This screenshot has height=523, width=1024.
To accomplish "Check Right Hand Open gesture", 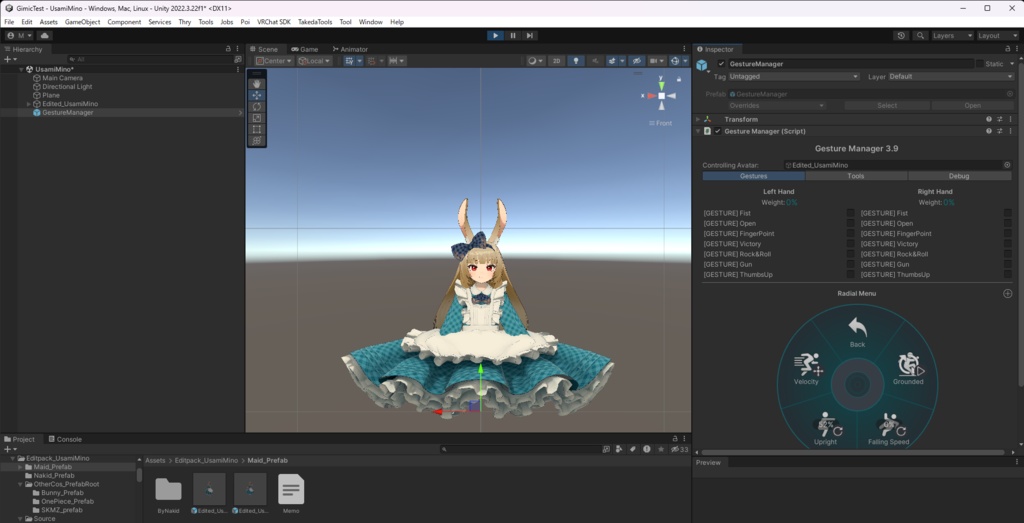I will click(x=1008, y=223).
